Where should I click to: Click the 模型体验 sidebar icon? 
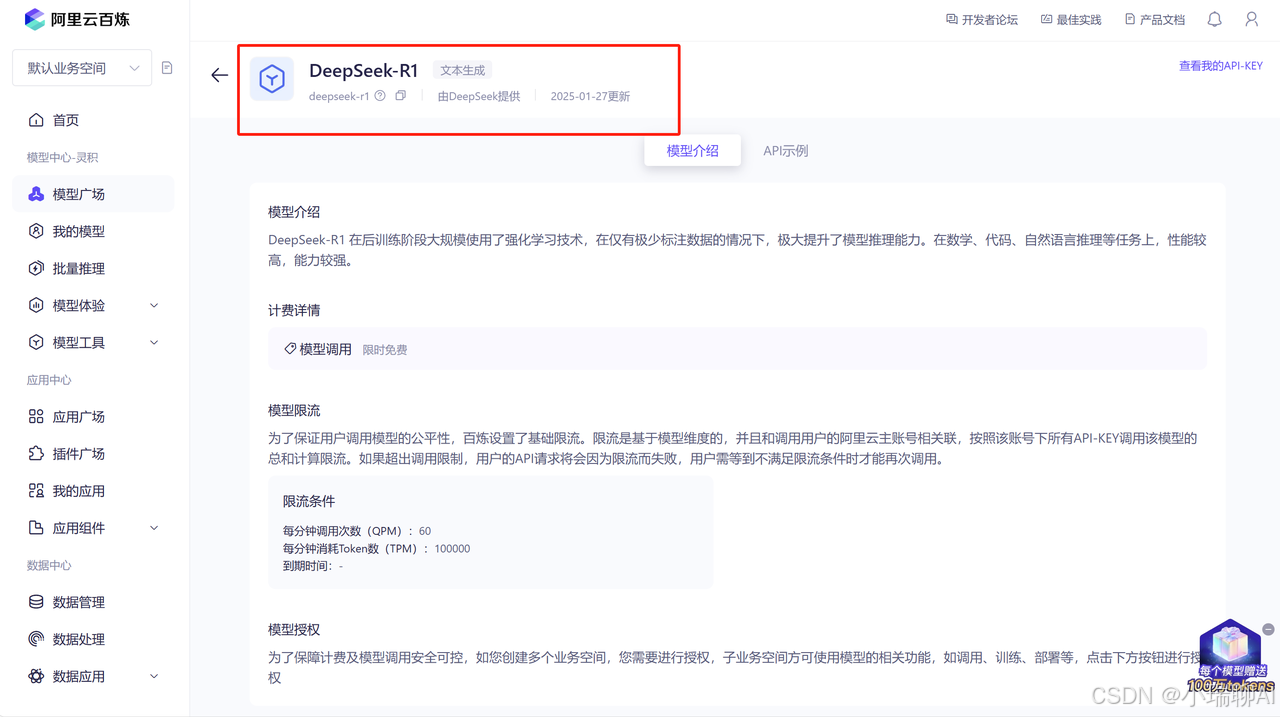[36, 305]
